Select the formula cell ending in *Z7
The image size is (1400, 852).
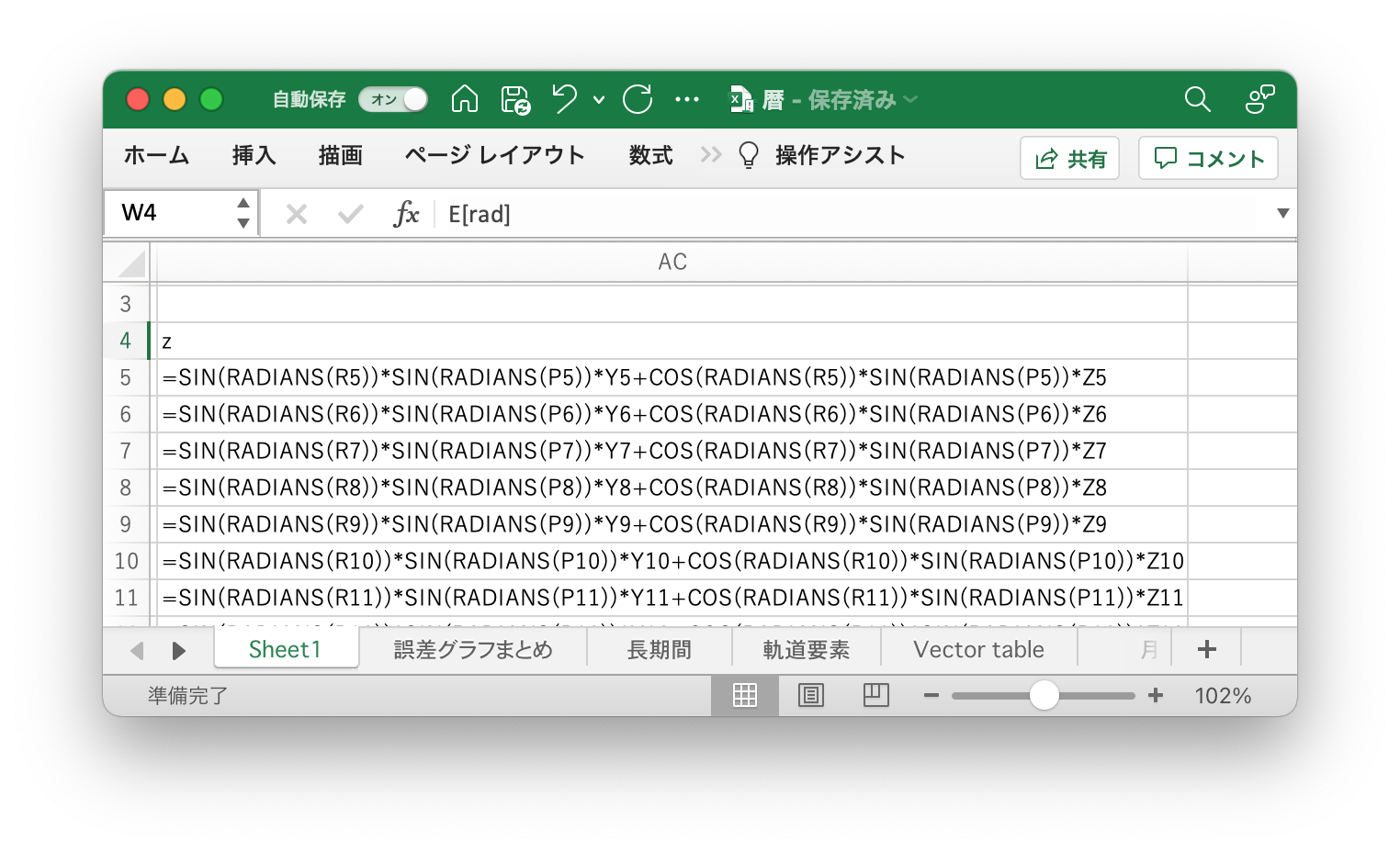[672, 451]
